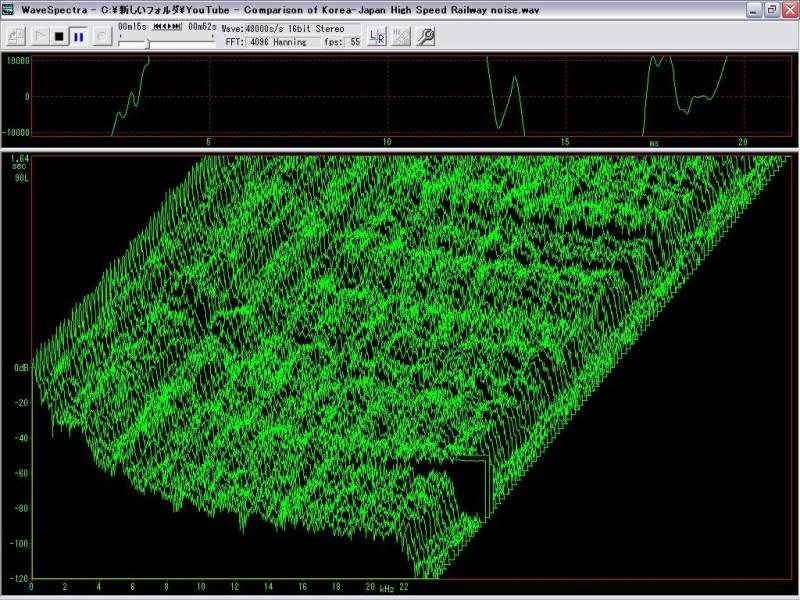Click the open file icon in toolbar
The height and width of the screenshot is (600, 800).
pos(15,37)
